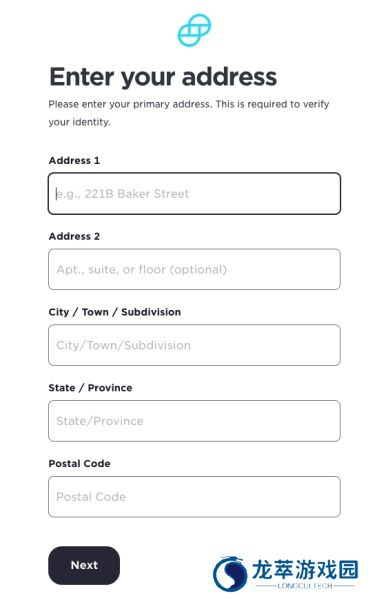Click the Gemini logo at the top
The height and width of the screenshot is (600, 386).
194,30
